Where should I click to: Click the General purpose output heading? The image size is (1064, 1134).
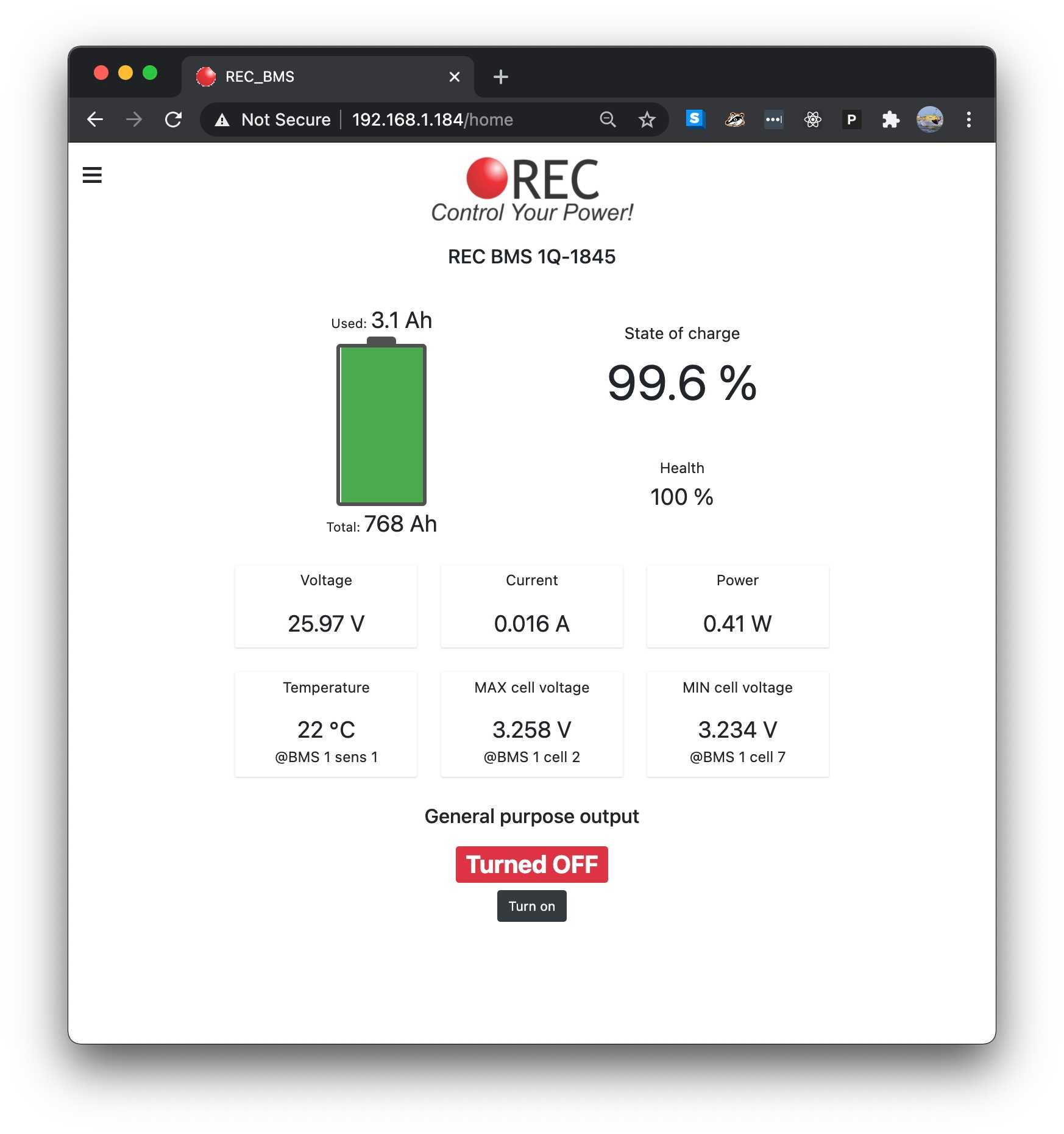pos(532,816)
